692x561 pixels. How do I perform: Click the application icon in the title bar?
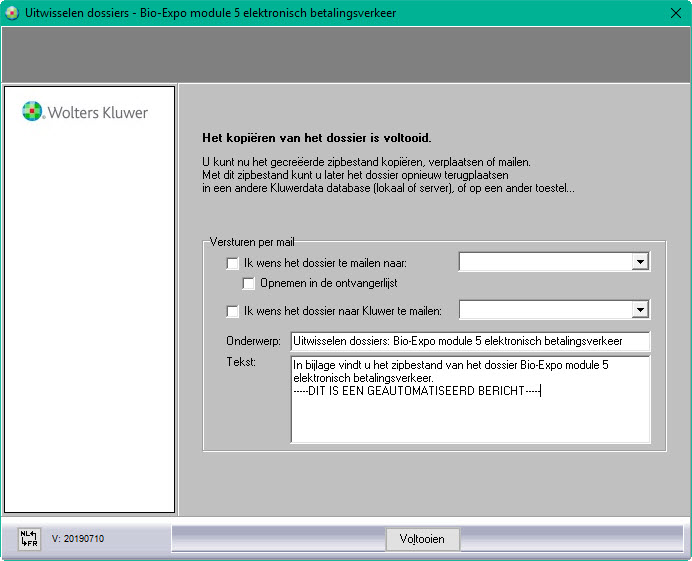coord(13,14)
